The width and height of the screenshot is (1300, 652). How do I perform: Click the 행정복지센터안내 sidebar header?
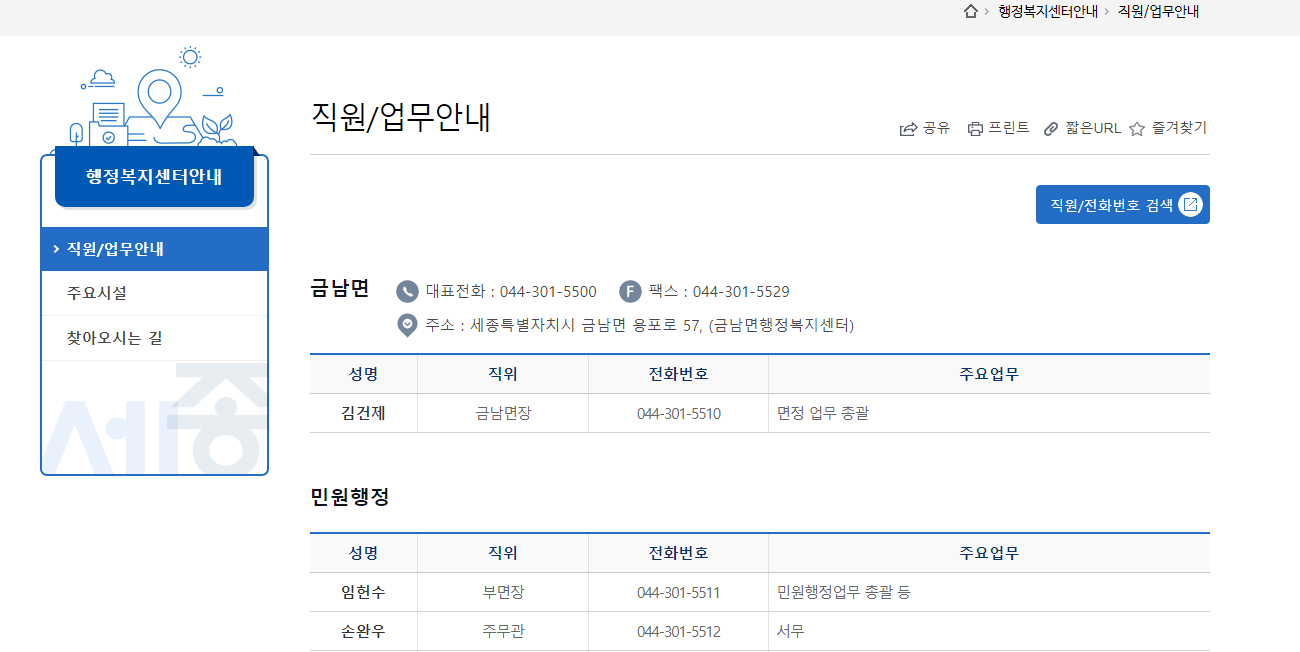click(x=155, y=177)
